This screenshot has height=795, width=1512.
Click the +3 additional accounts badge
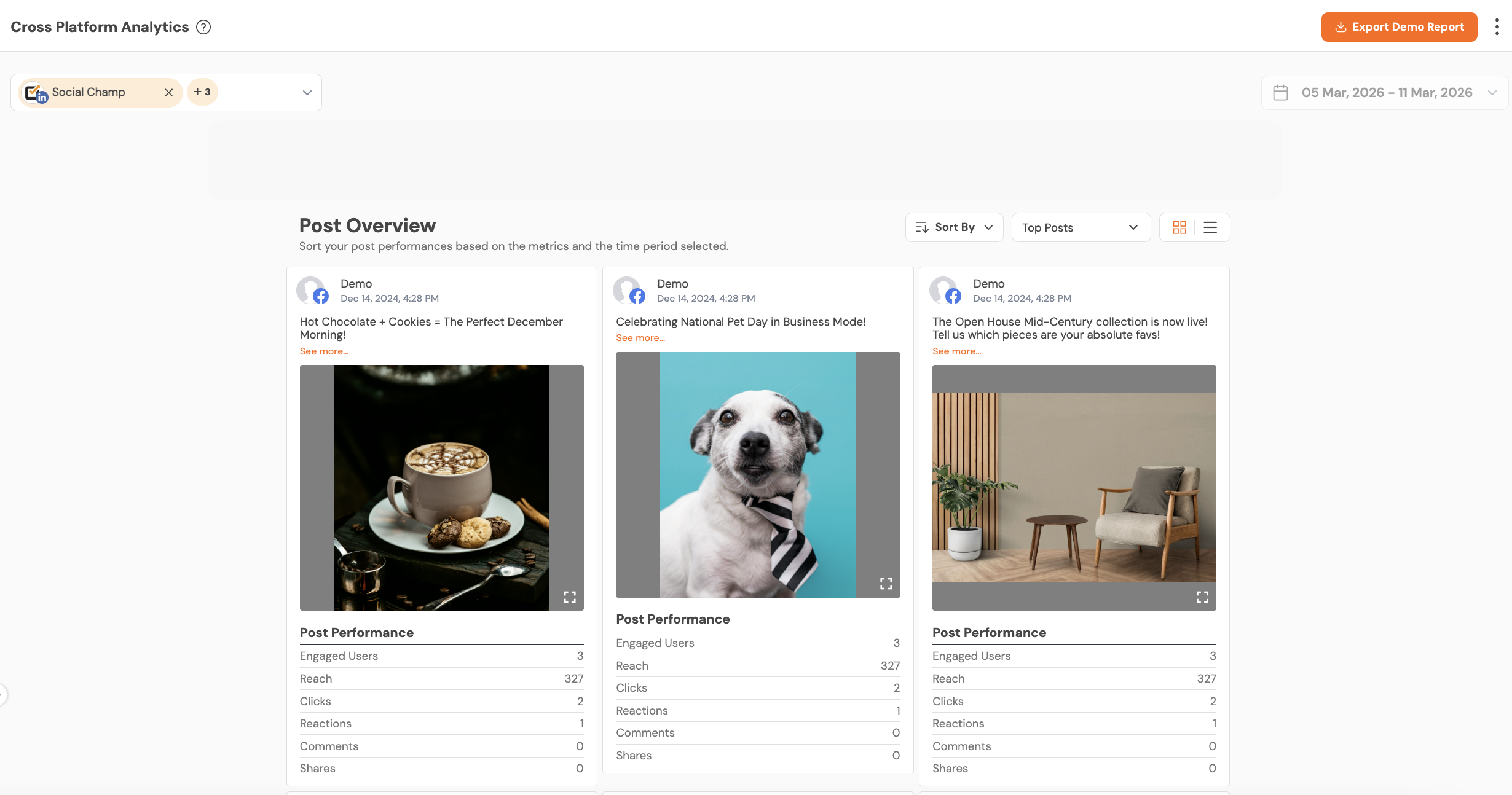coord(202,92)
